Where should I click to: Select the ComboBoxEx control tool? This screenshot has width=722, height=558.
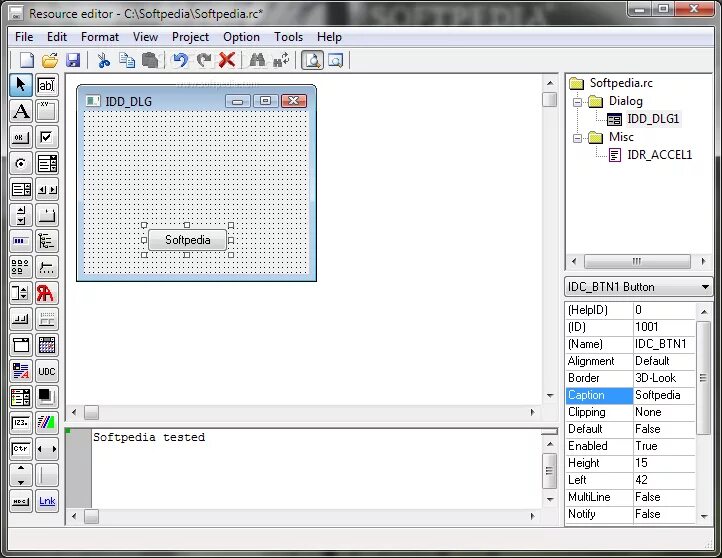coord(21,397)
